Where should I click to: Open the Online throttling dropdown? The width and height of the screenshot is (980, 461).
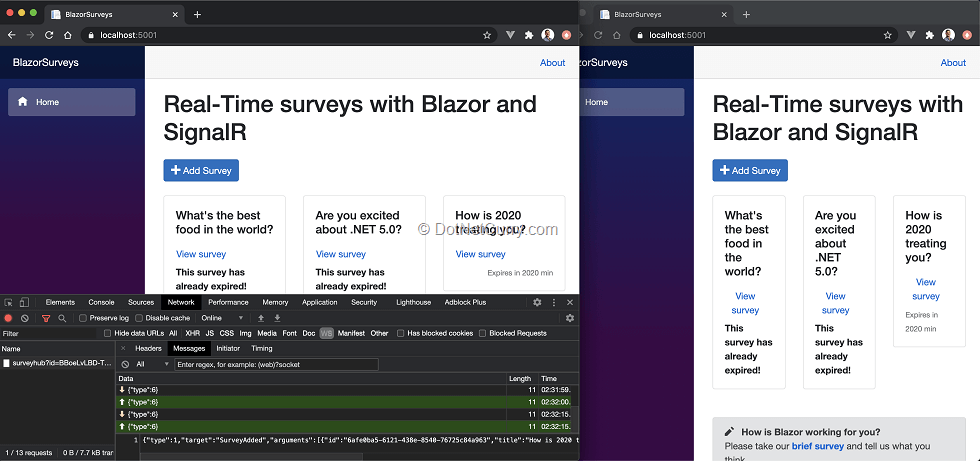[223, 318]
